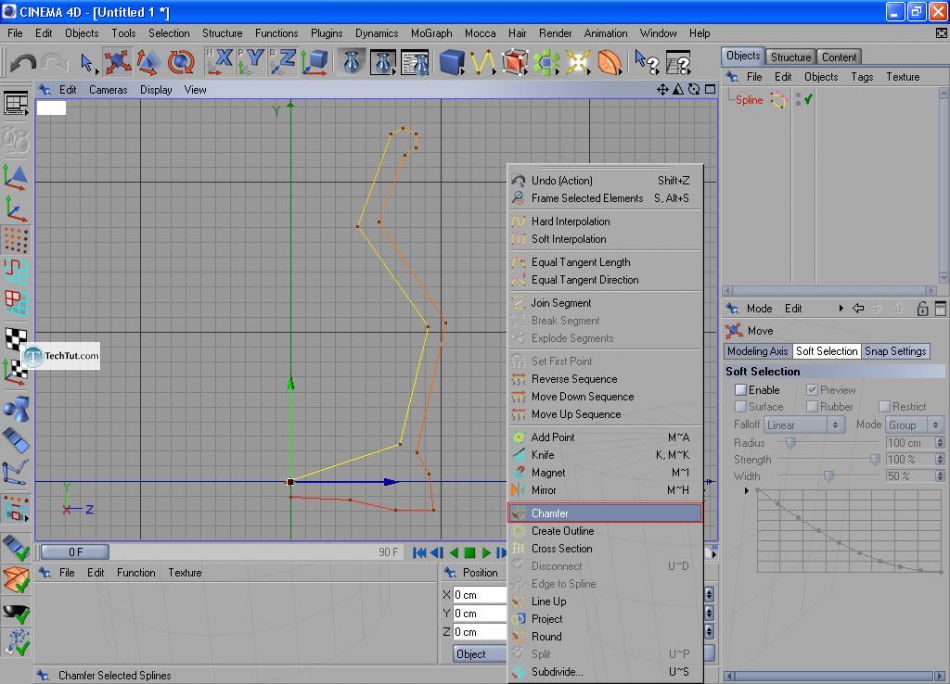This screenshot has height=684, width=950.
Task: Jump to the start of the animation
Action: click(419, 553)
